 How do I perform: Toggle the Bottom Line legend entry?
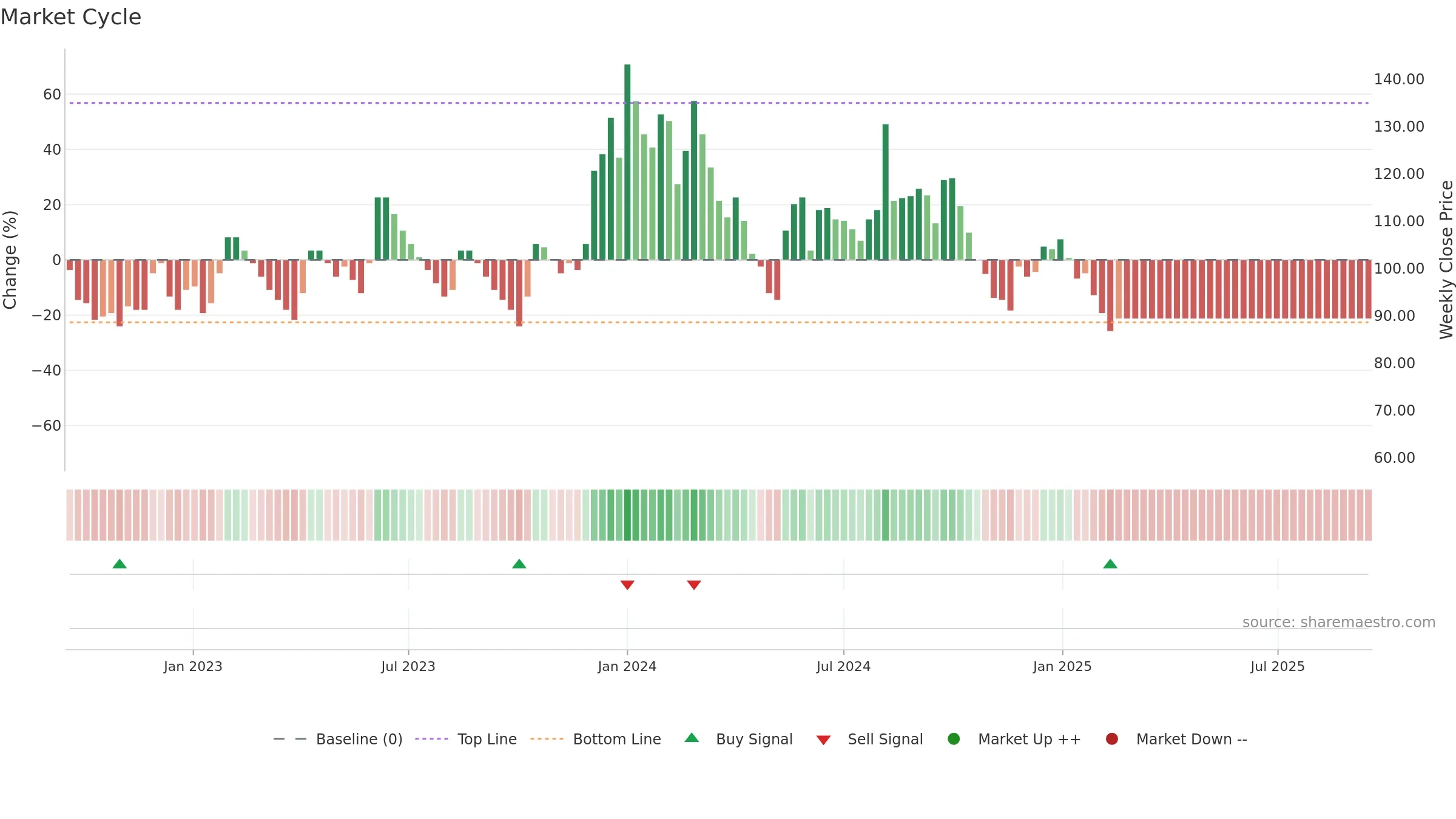coord(596,739)
